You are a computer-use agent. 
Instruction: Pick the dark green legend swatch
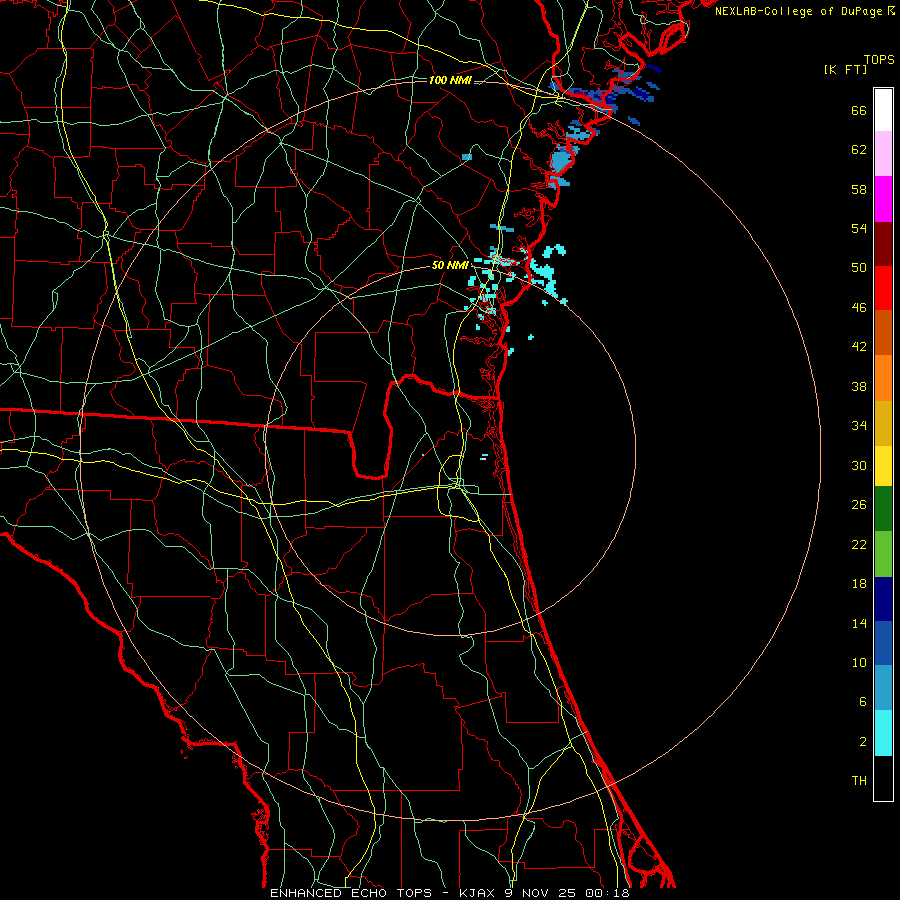(x=883, y=509)
